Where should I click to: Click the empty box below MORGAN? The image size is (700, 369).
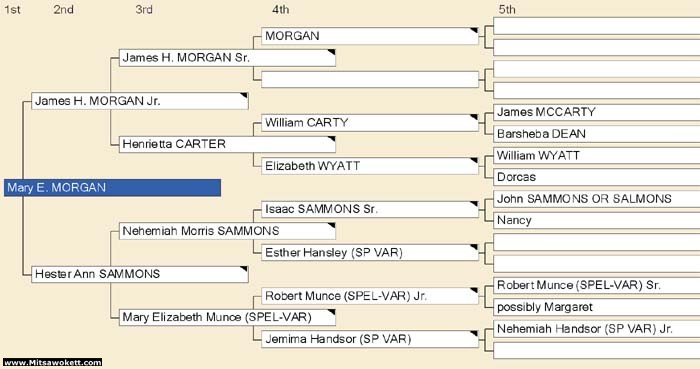[370, 79]
